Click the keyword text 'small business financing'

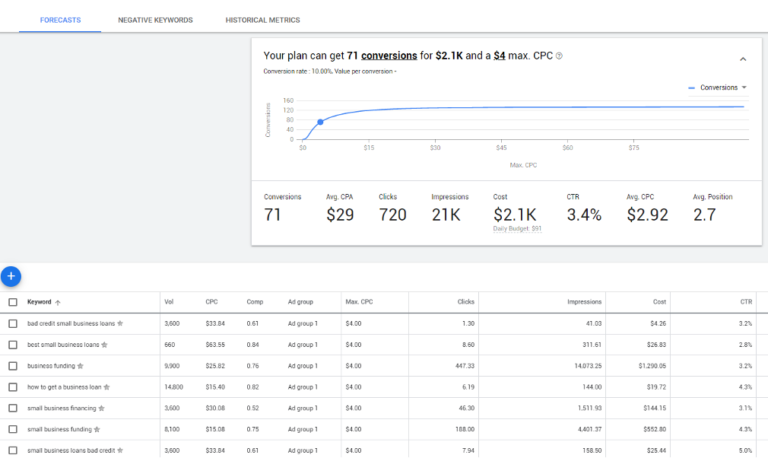[x=62, y=408]
